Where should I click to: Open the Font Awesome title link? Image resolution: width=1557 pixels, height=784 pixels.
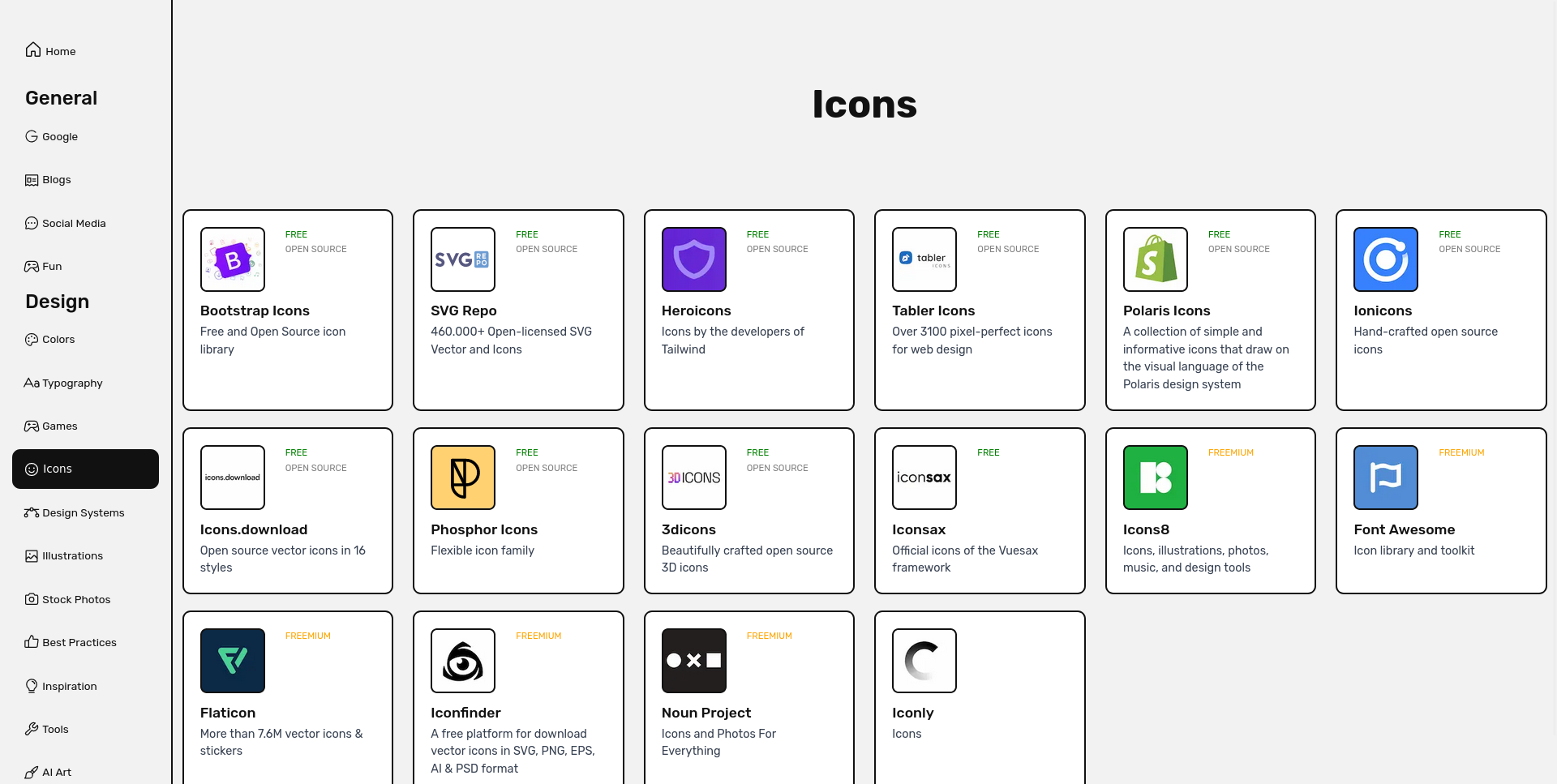(x=1405, y=529)
